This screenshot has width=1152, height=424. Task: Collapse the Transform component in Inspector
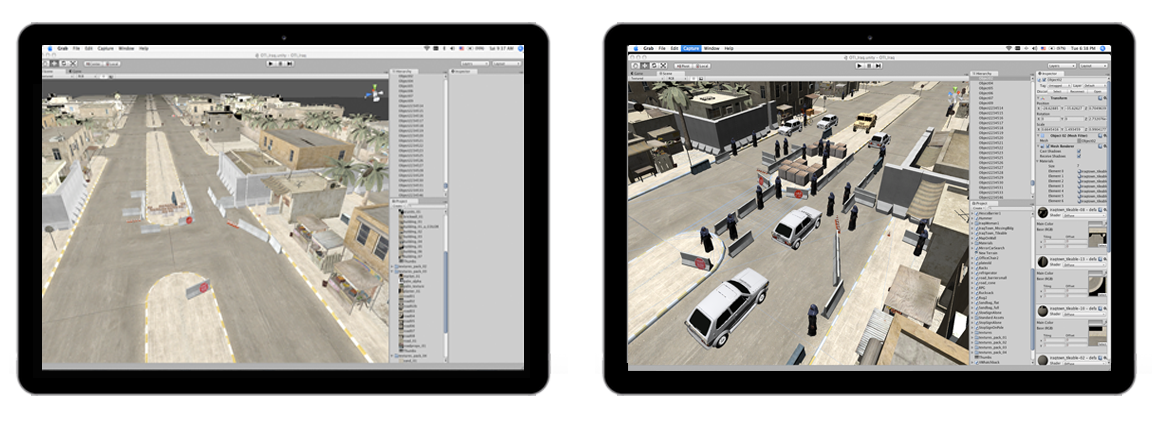point(1038,96)
